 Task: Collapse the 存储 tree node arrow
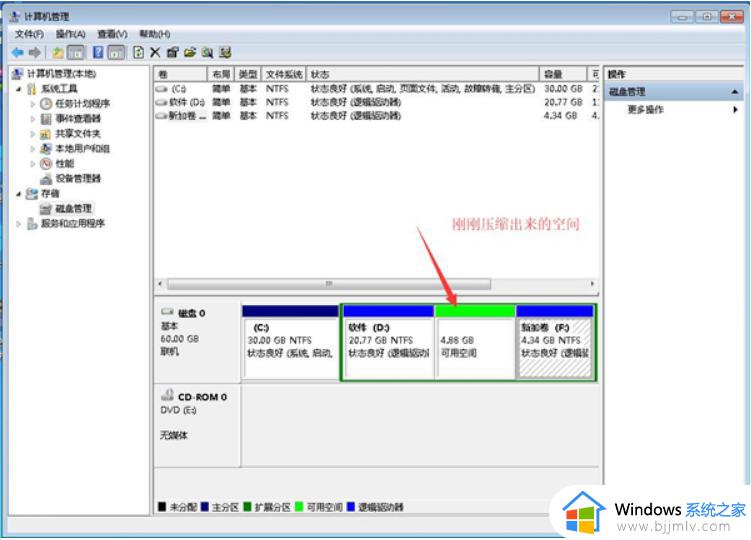19,194
